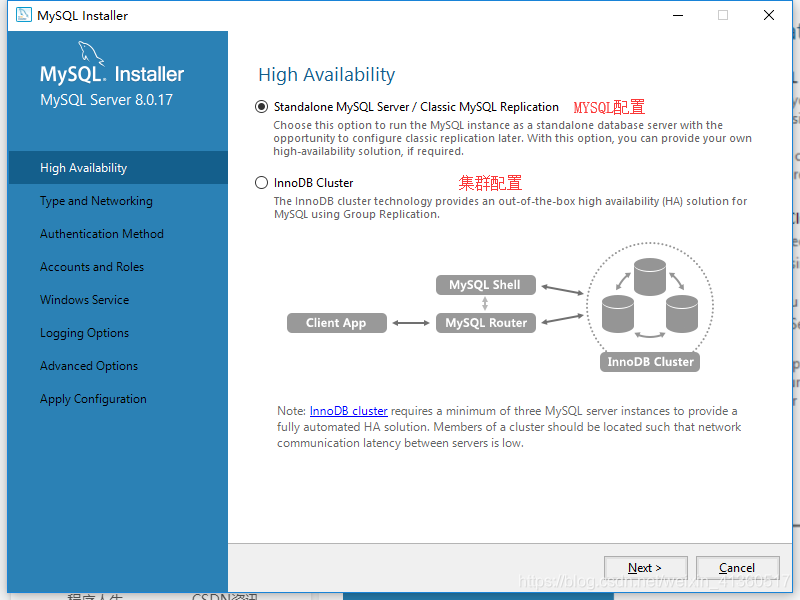Go to High Availability step in sidebar
The image size is (800, 600).
click(x=118, y=167)
